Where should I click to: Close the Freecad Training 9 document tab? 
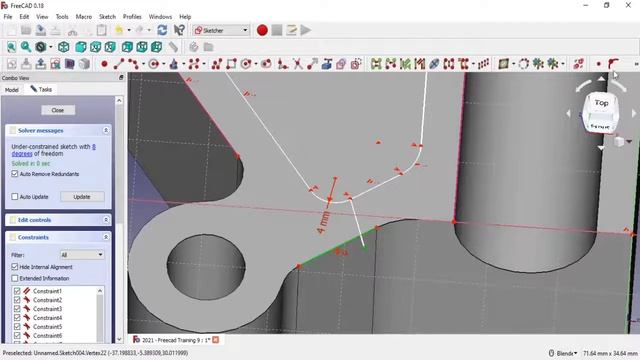click(x=216, y=340)
